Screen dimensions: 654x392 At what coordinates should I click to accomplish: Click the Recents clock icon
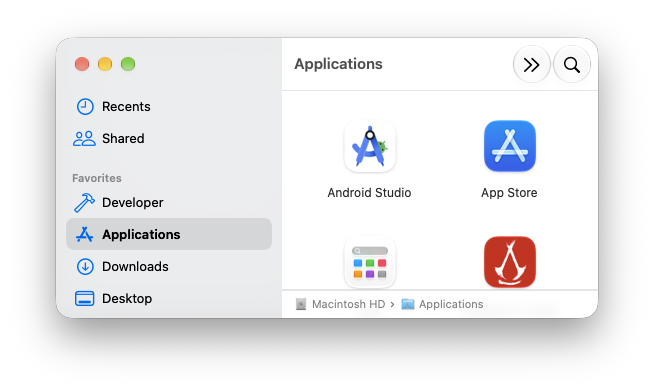[85, 107]
